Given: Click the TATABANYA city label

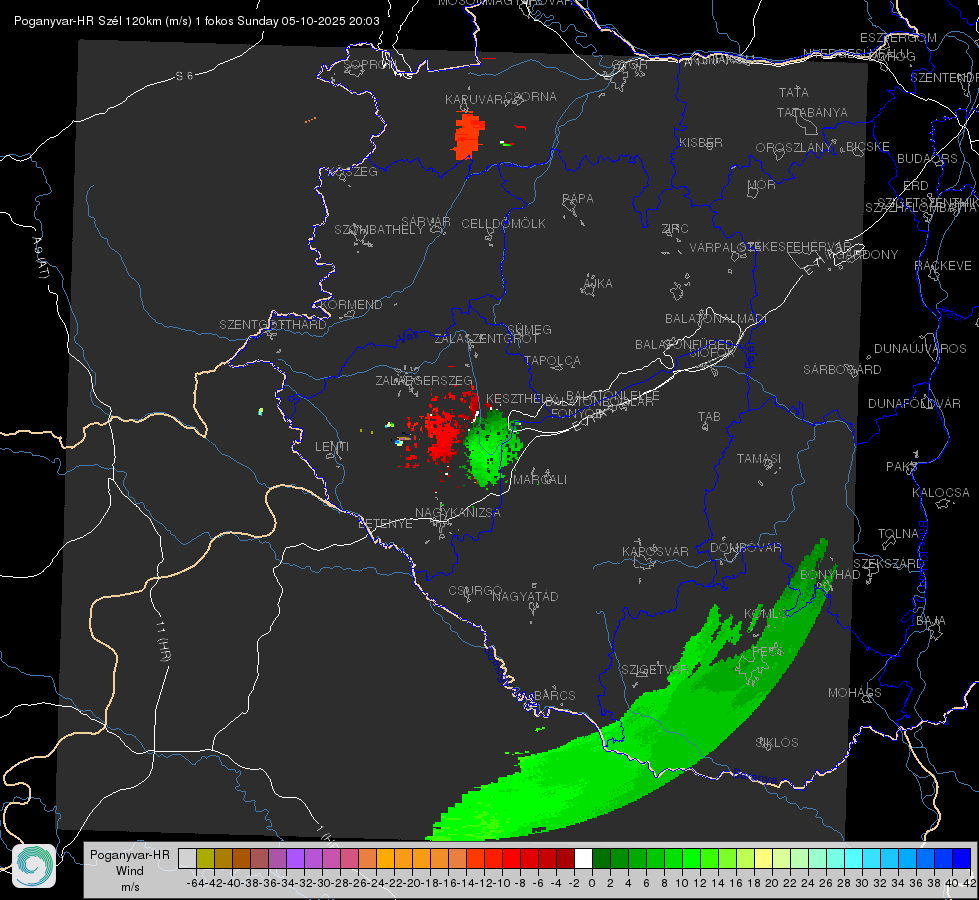Looking at the screenshot, I should point(812,112).
